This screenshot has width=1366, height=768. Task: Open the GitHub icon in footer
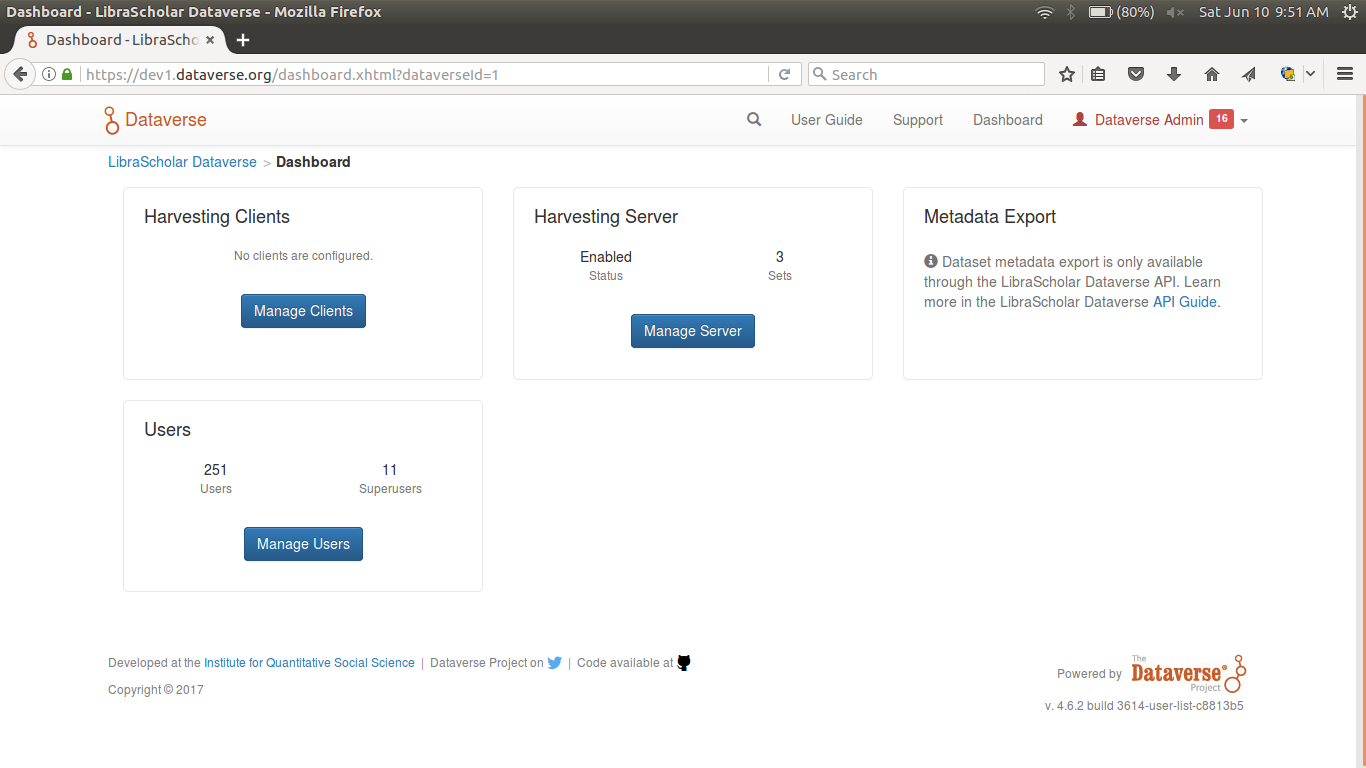684,662
